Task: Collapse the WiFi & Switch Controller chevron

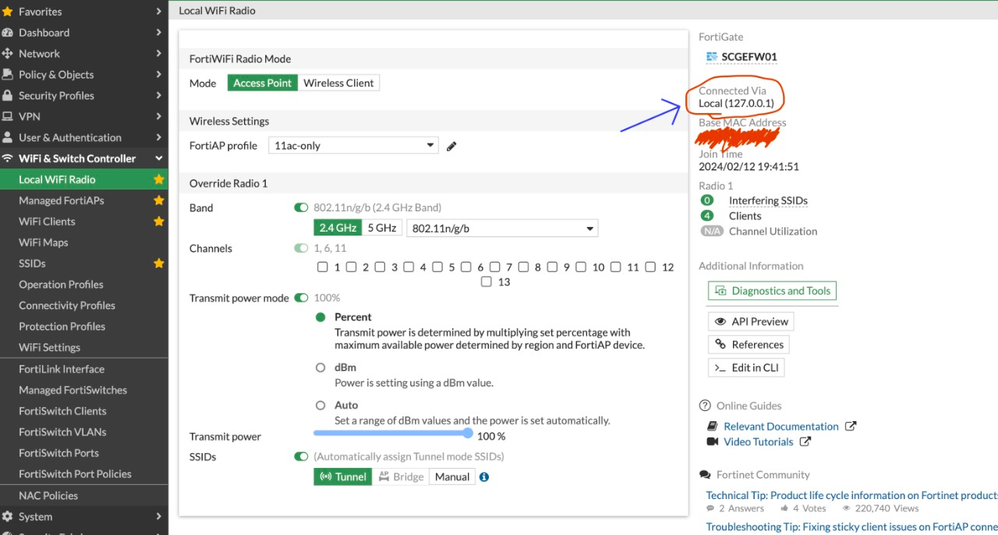Action: click(158, 158)
